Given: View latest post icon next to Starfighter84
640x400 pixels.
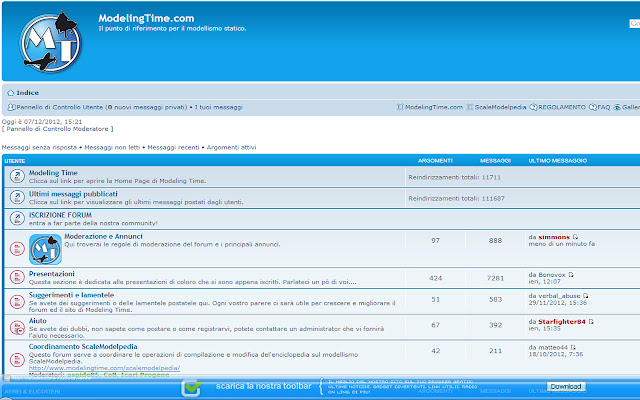Looking at the screenshot, I should (x=591, y=322).
